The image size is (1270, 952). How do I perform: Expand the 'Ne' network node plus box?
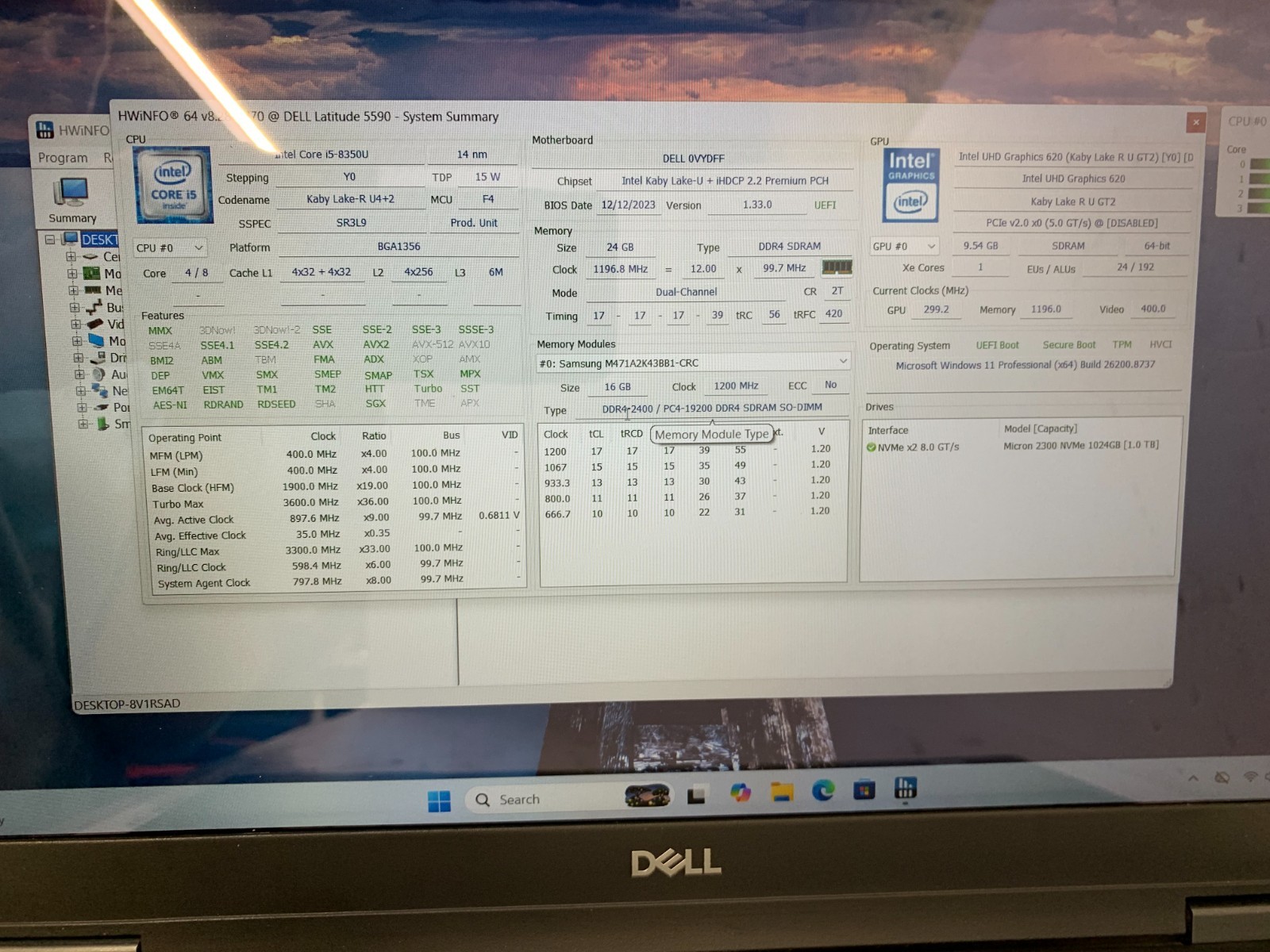(x=80, y=390)
